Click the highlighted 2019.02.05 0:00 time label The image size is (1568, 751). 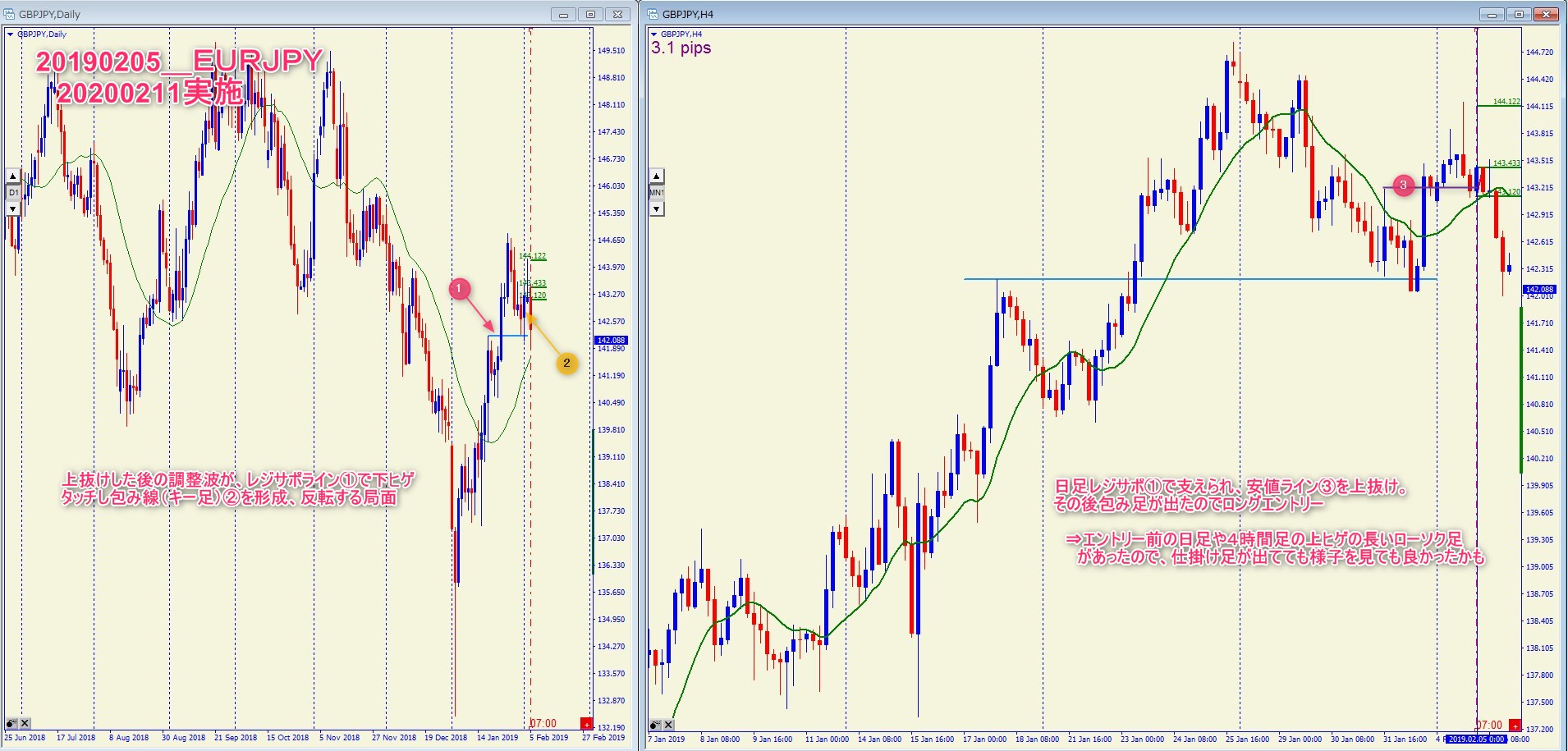[1476, 739]
